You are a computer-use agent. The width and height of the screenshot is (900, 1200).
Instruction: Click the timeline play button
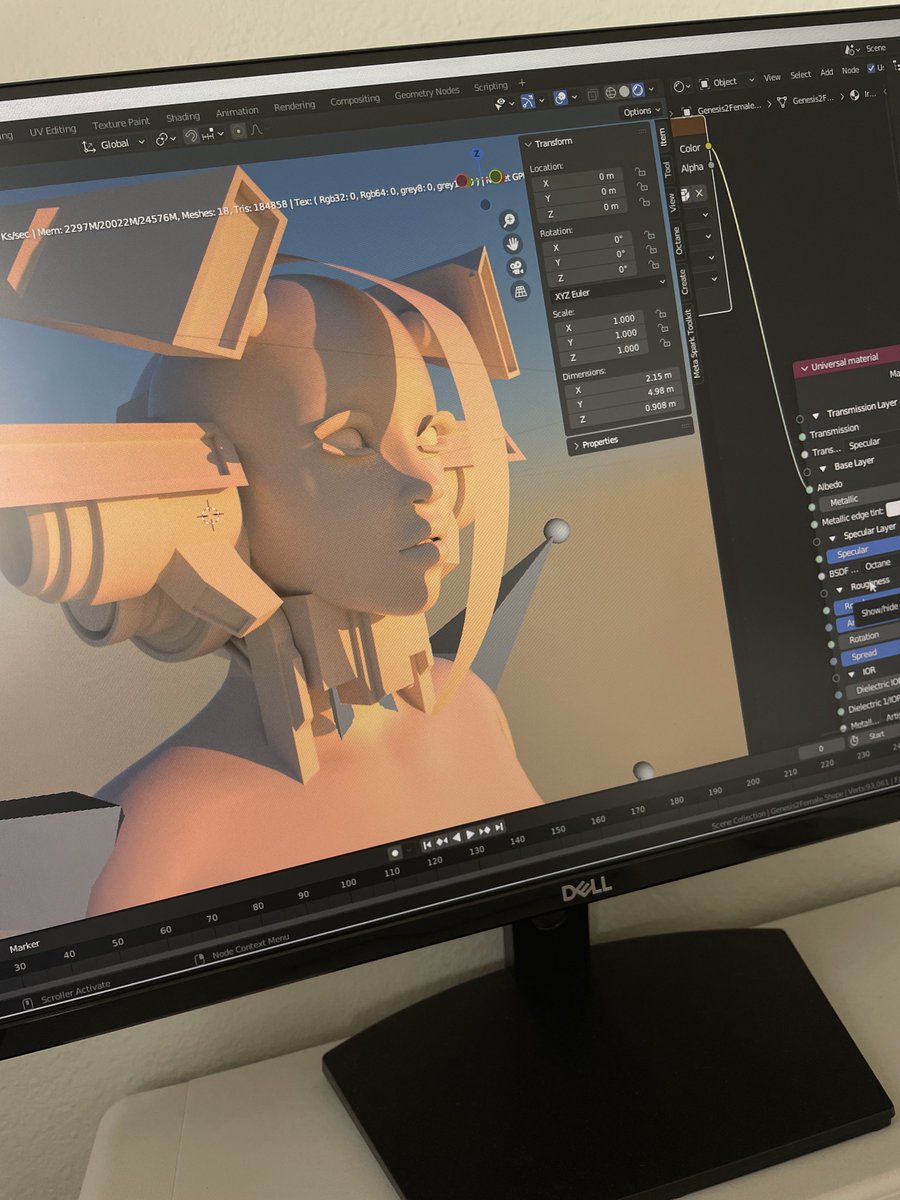(470, 834)
